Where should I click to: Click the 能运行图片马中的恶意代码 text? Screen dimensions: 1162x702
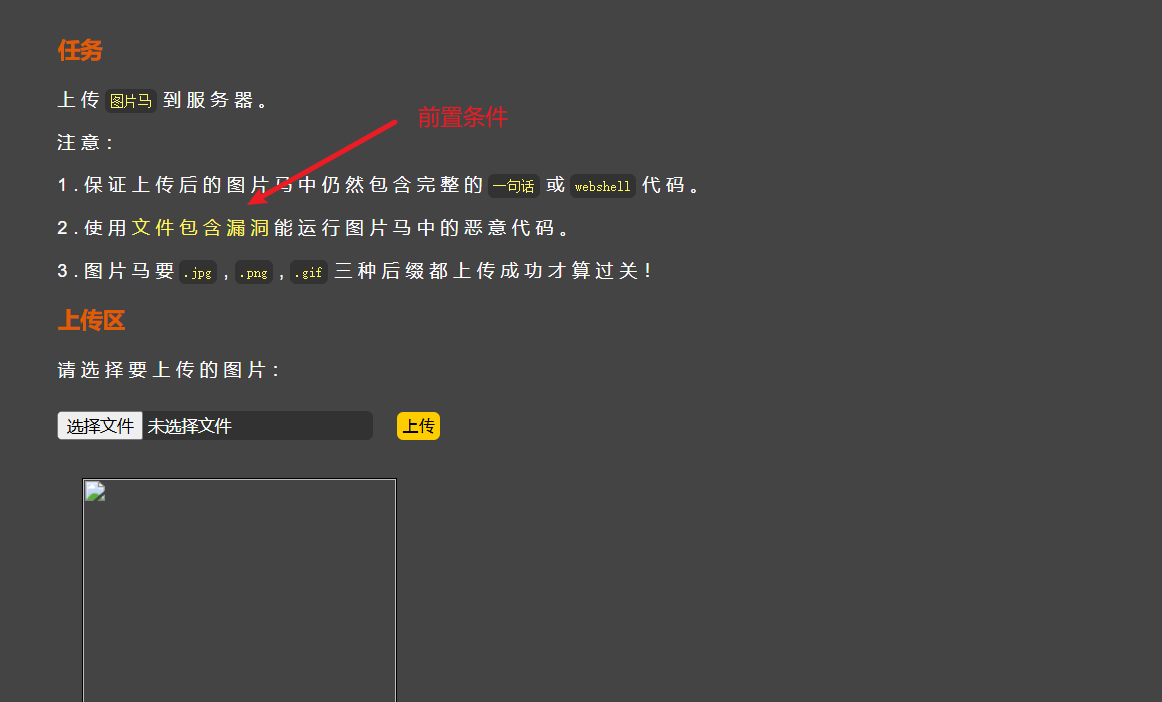(x=422, y=228)
